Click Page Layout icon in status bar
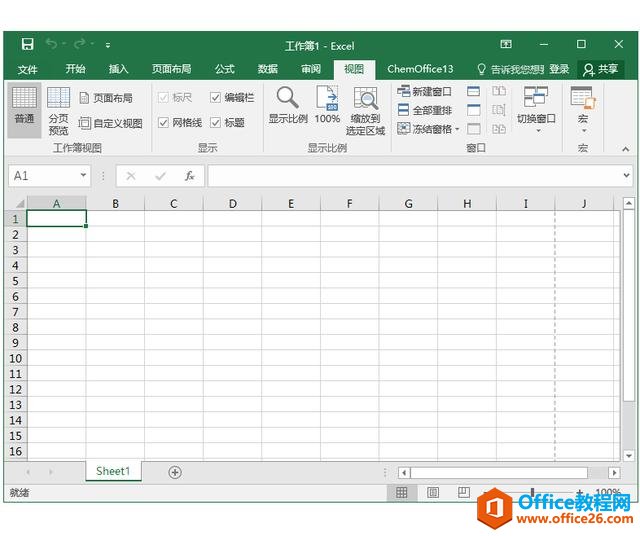Image resolution: width=640 pixels, height=536 pixels. (433, 493)
